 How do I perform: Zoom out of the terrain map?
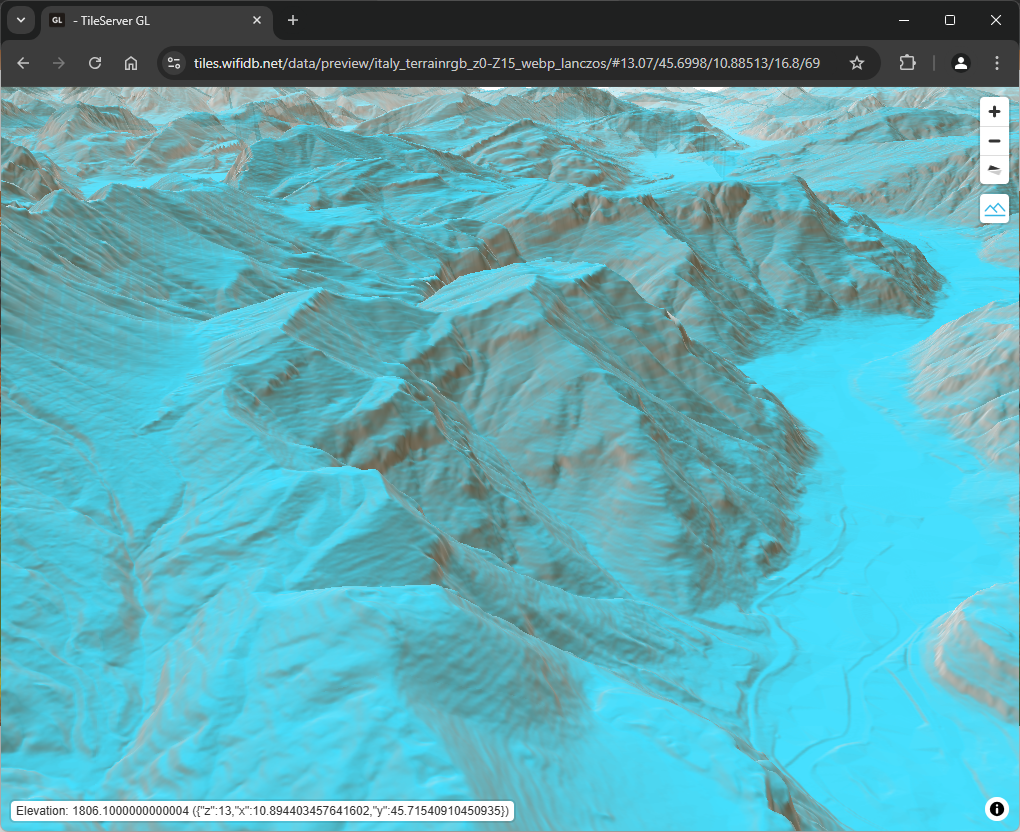tap(993, 141)
